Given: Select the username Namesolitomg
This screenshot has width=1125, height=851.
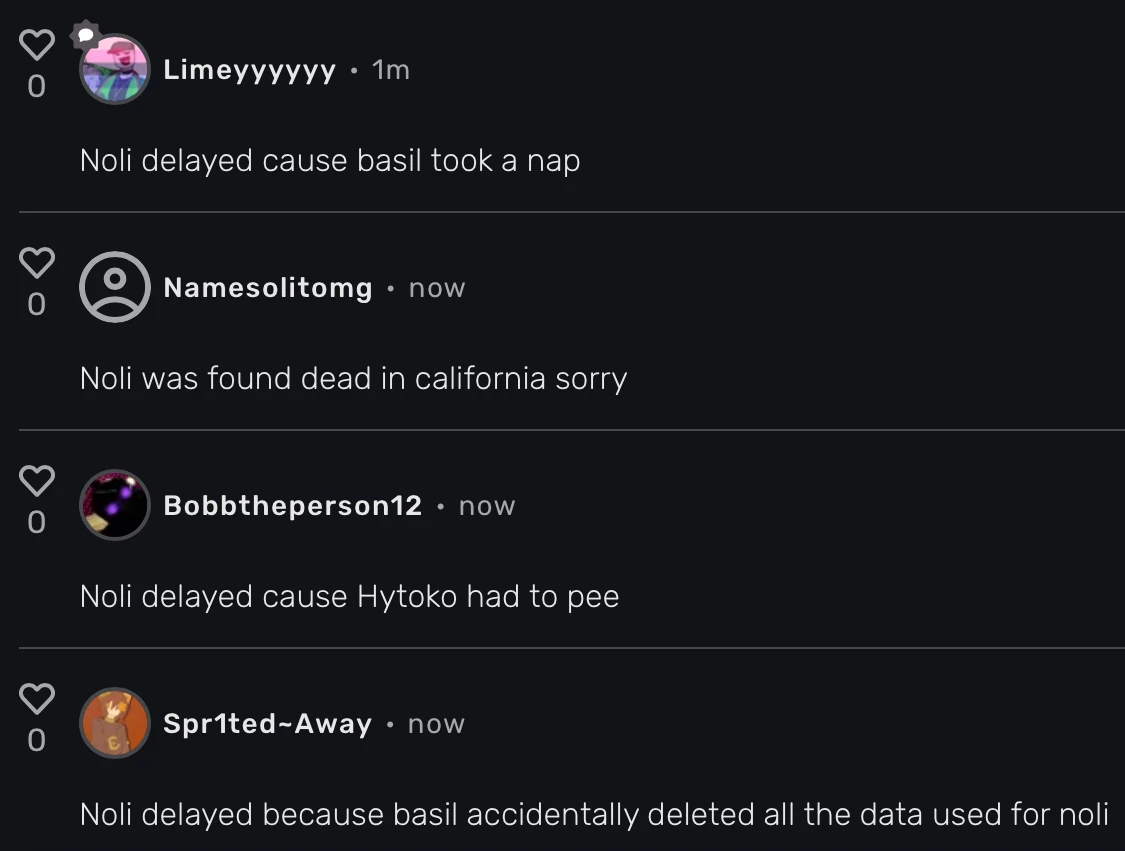Looking at the screenshot, I should click(268, 287).
